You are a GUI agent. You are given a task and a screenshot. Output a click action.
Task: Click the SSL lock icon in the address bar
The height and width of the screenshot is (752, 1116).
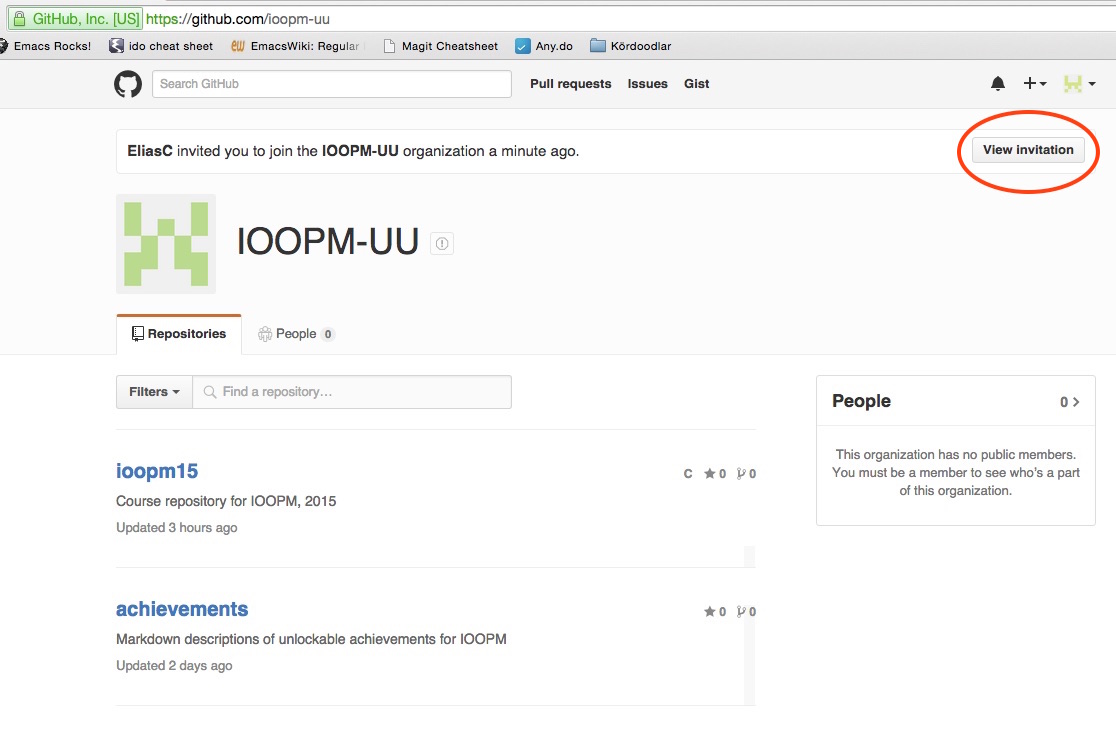click(20, 18)
